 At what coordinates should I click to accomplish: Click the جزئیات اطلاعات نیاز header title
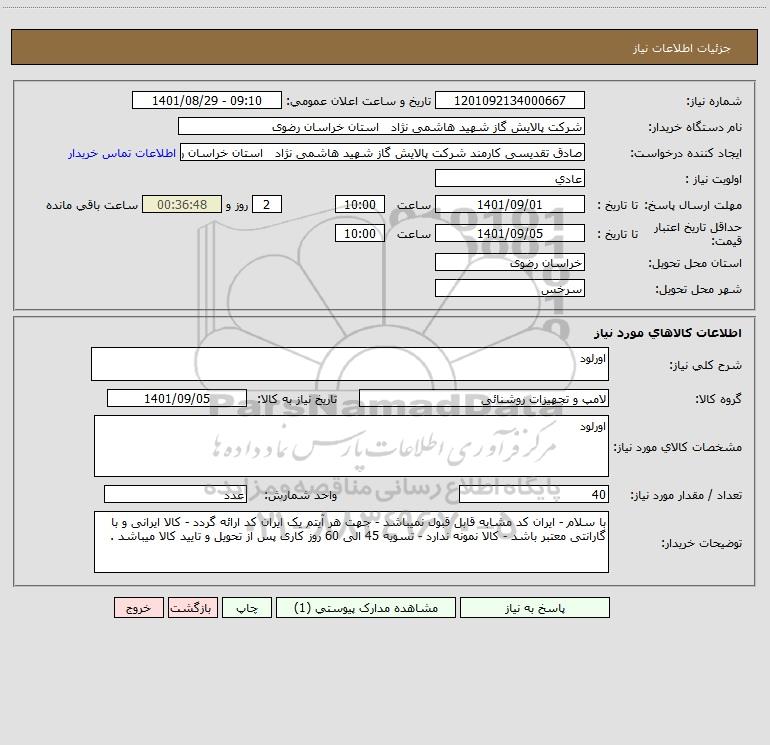point(682,48)
